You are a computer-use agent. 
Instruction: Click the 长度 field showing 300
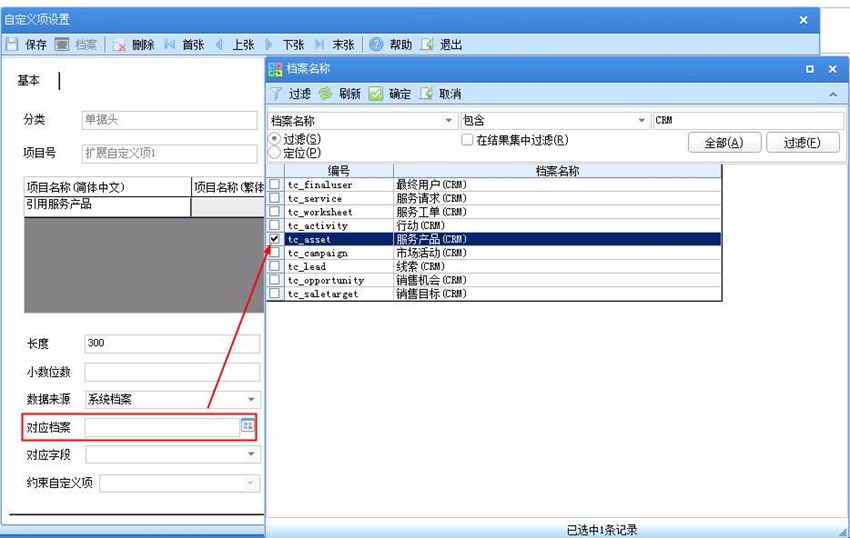click(x=172, y=343)
